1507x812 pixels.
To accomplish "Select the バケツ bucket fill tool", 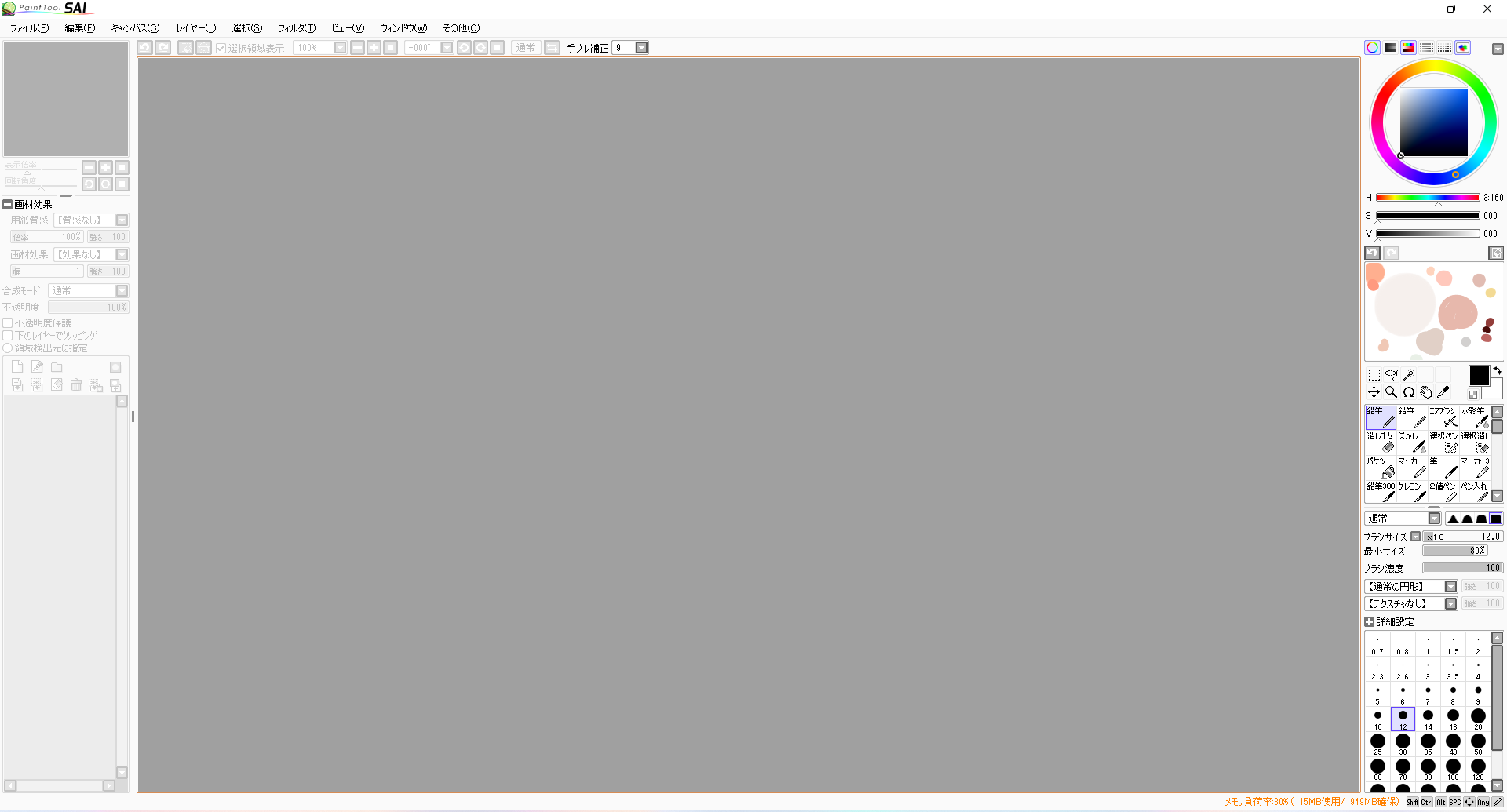I will [x=1380, y=468].
